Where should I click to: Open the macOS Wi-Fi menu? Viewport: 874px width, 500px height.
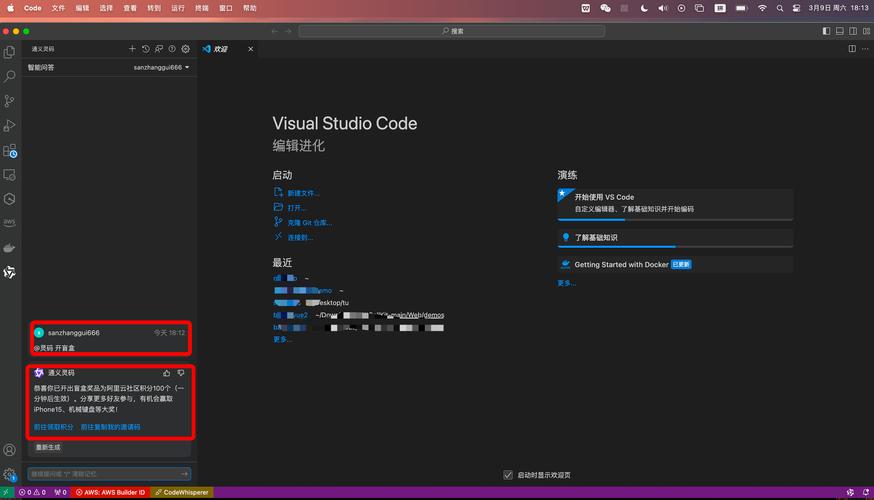tap(762, 8)
